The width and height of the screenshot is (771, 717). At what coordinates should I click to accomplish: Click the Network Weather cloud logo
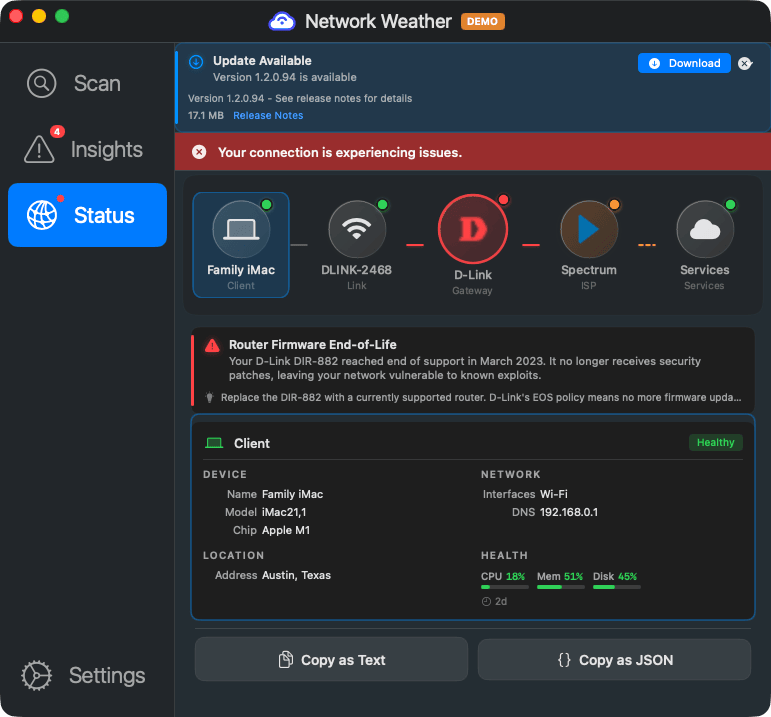point(282,21)
